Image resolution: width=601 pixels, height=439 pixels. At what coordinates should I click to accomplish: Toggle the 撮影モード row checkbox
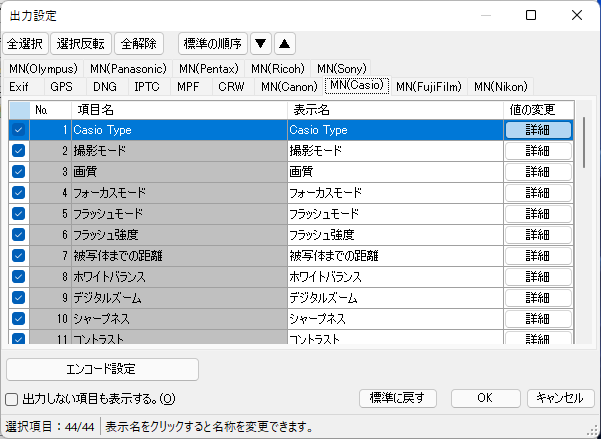coord(18,150)
